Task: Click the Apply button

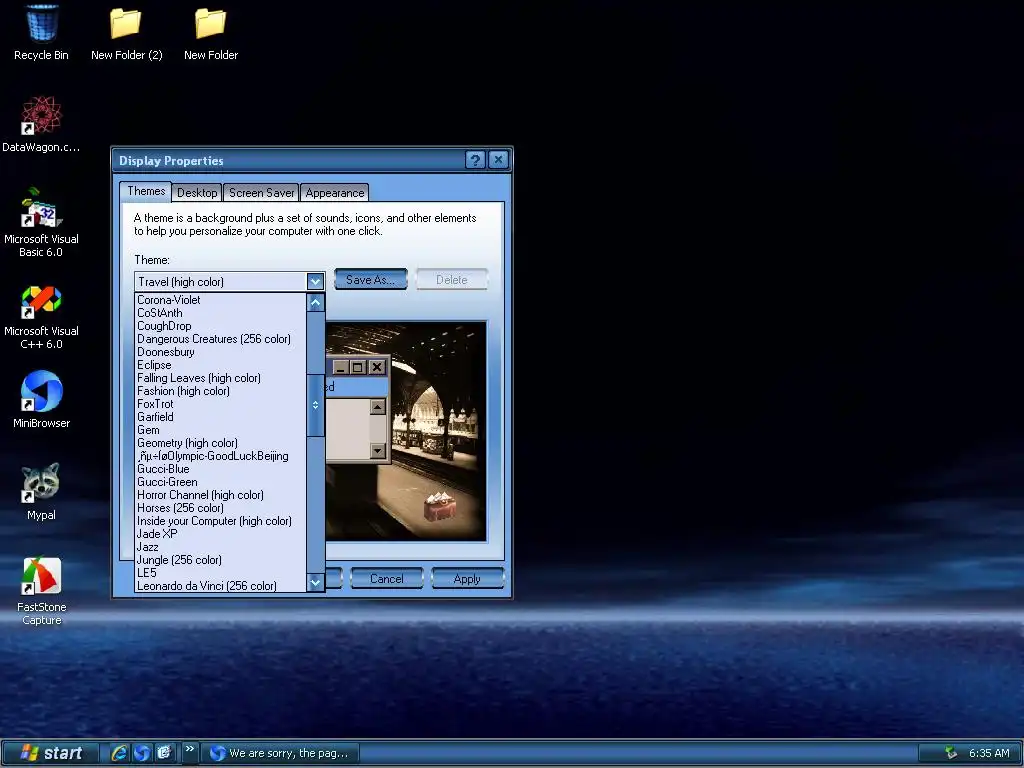Action: pyautogui.click(x=467, y=579)
